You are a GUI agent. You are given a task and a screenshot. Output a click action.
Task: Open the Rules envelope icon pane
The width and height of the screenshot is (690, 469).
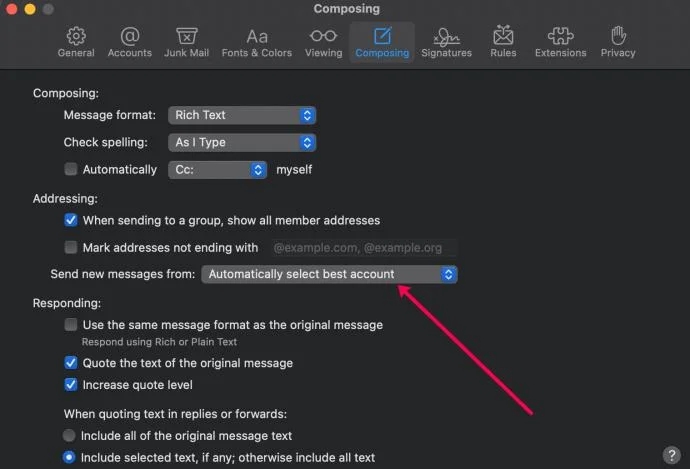tap(503, 36)
